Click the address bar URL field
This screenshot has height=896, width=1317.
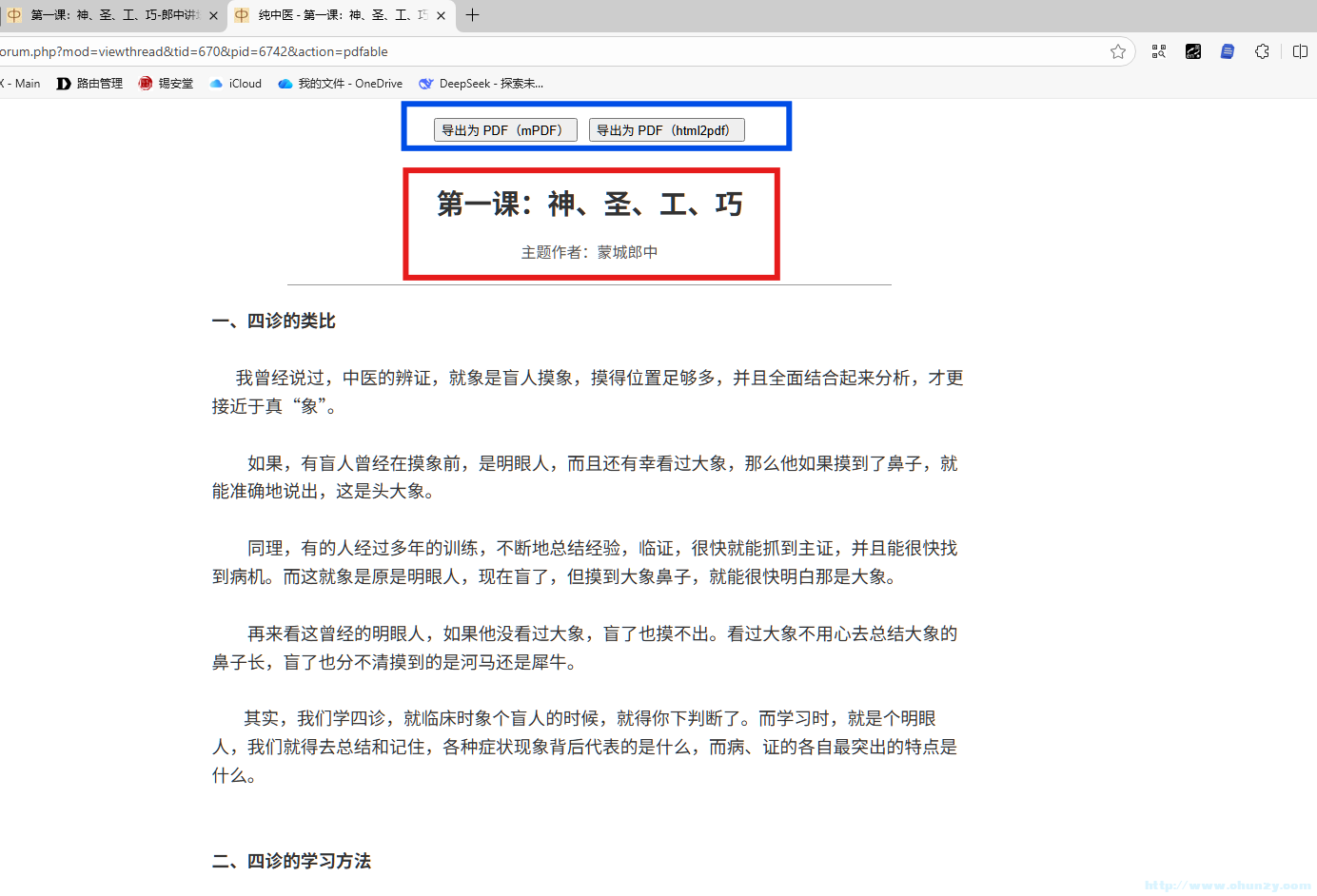[x=571, y=51]
